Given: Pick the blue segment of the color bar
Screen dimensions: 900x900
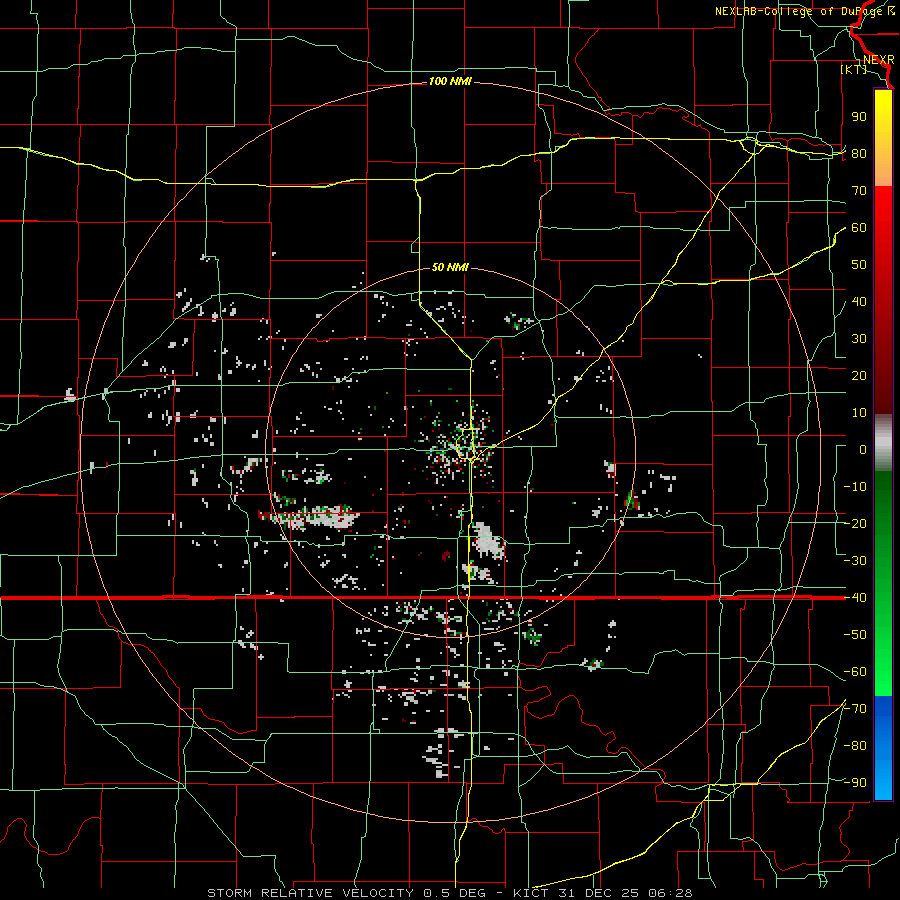Looking at the screenshot, I should click(x=883, y=748).
